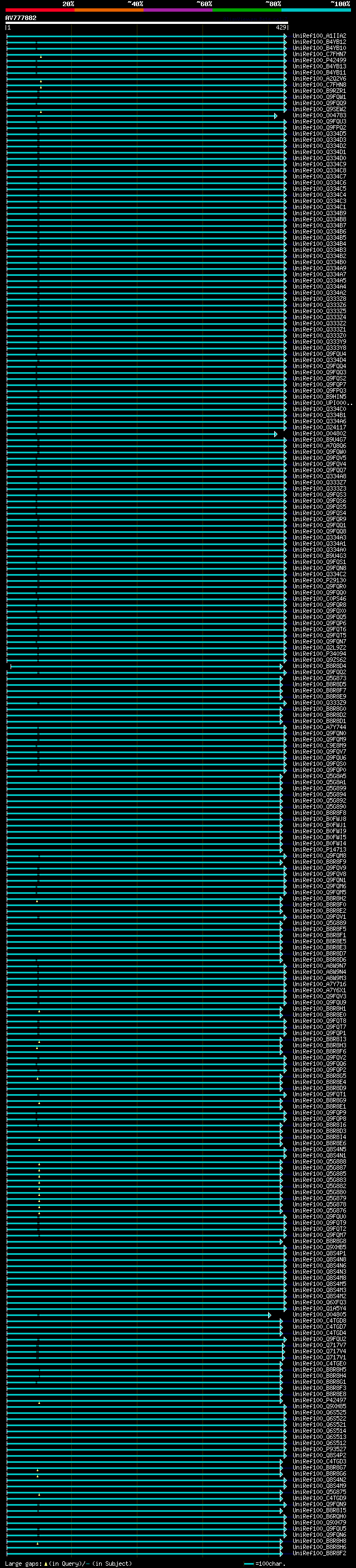Screen dimensions: 356x1568
Task: Select the UniRef100_C9E8M9 label
Action: pos(319,746)
